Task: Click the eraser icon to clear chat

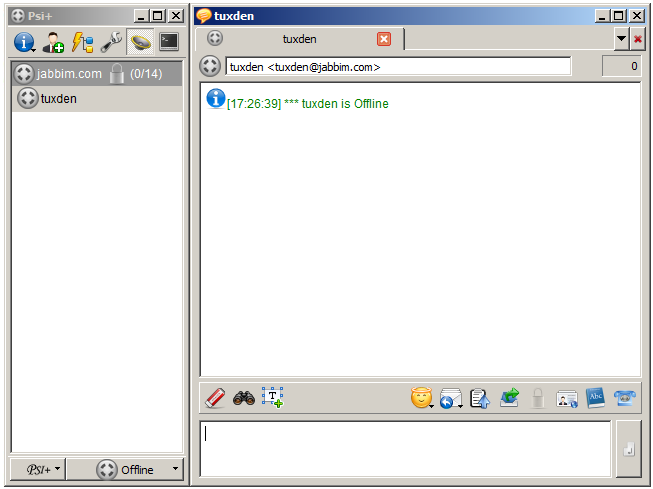Action: click(x=215, y=398)
